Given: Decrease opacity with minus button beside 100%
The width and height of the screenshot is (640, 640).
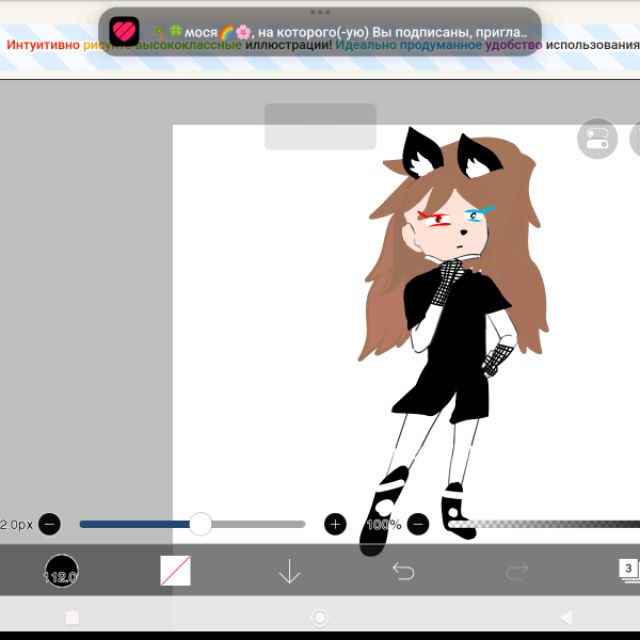Looking at the screenshot, I should (418, 524).
